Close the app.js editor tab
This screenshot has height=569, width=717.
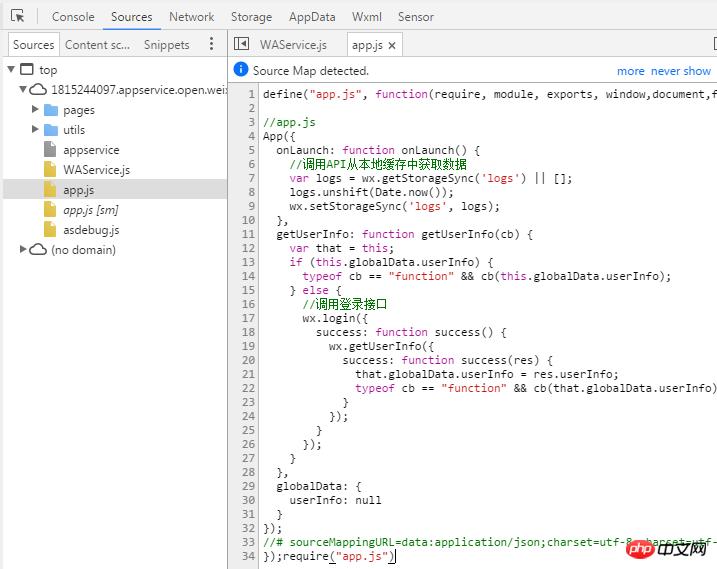pyautogui.click(x=392, y=45)
